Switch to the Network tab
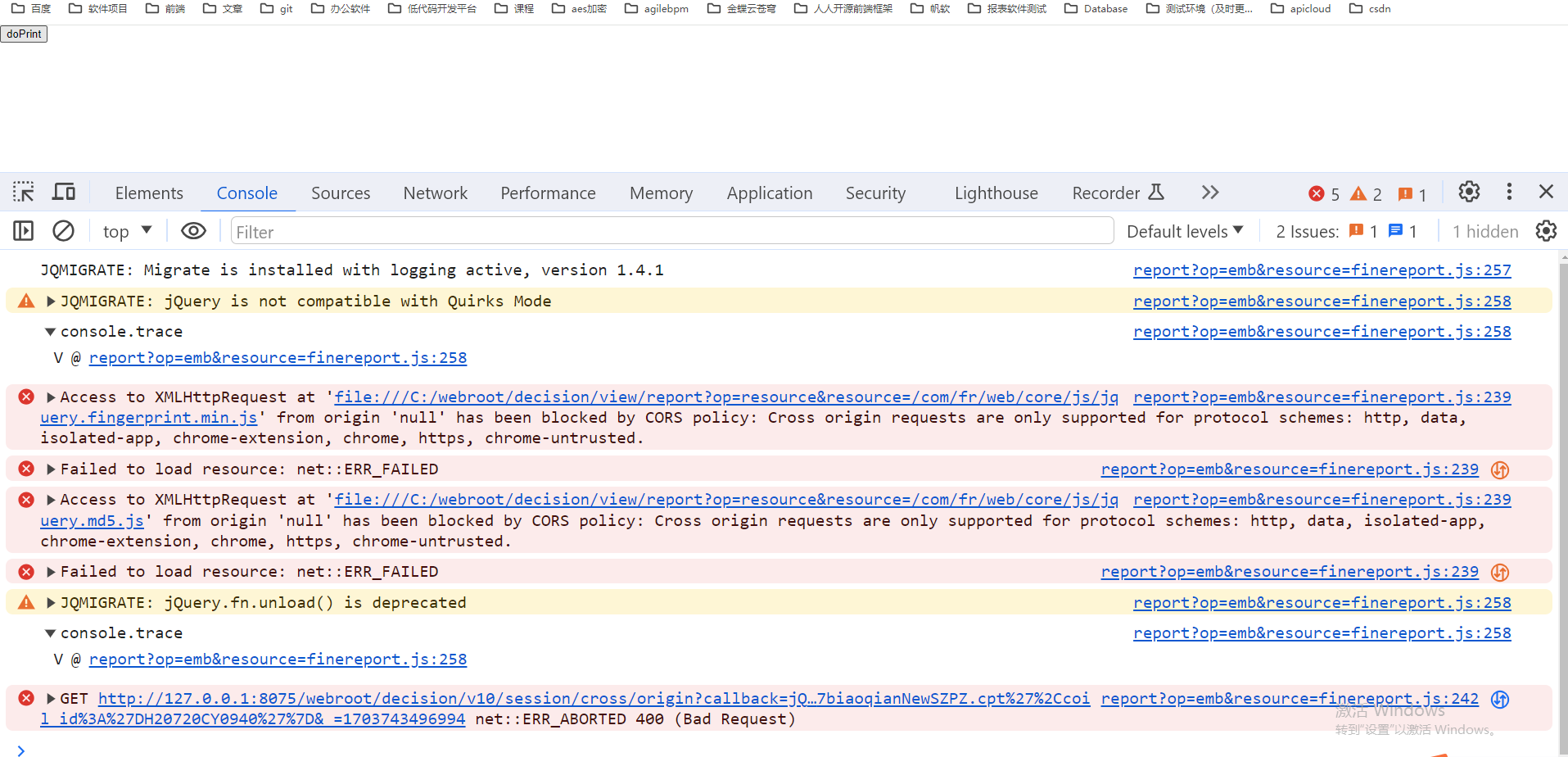The image size is (1568, 757). coord(436,193)
